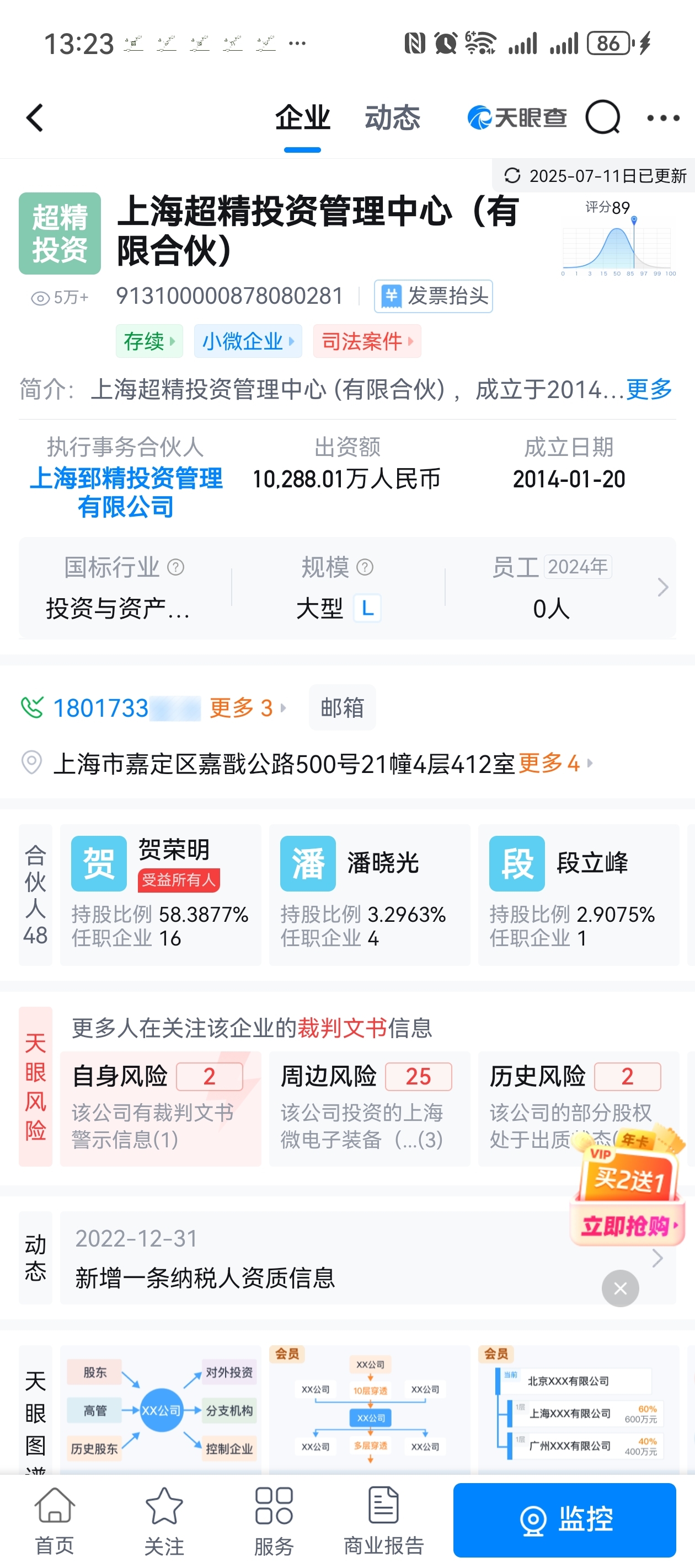695x1568 pixels.
Task: Switch to the 企业 tab
Action: point(302,117)
